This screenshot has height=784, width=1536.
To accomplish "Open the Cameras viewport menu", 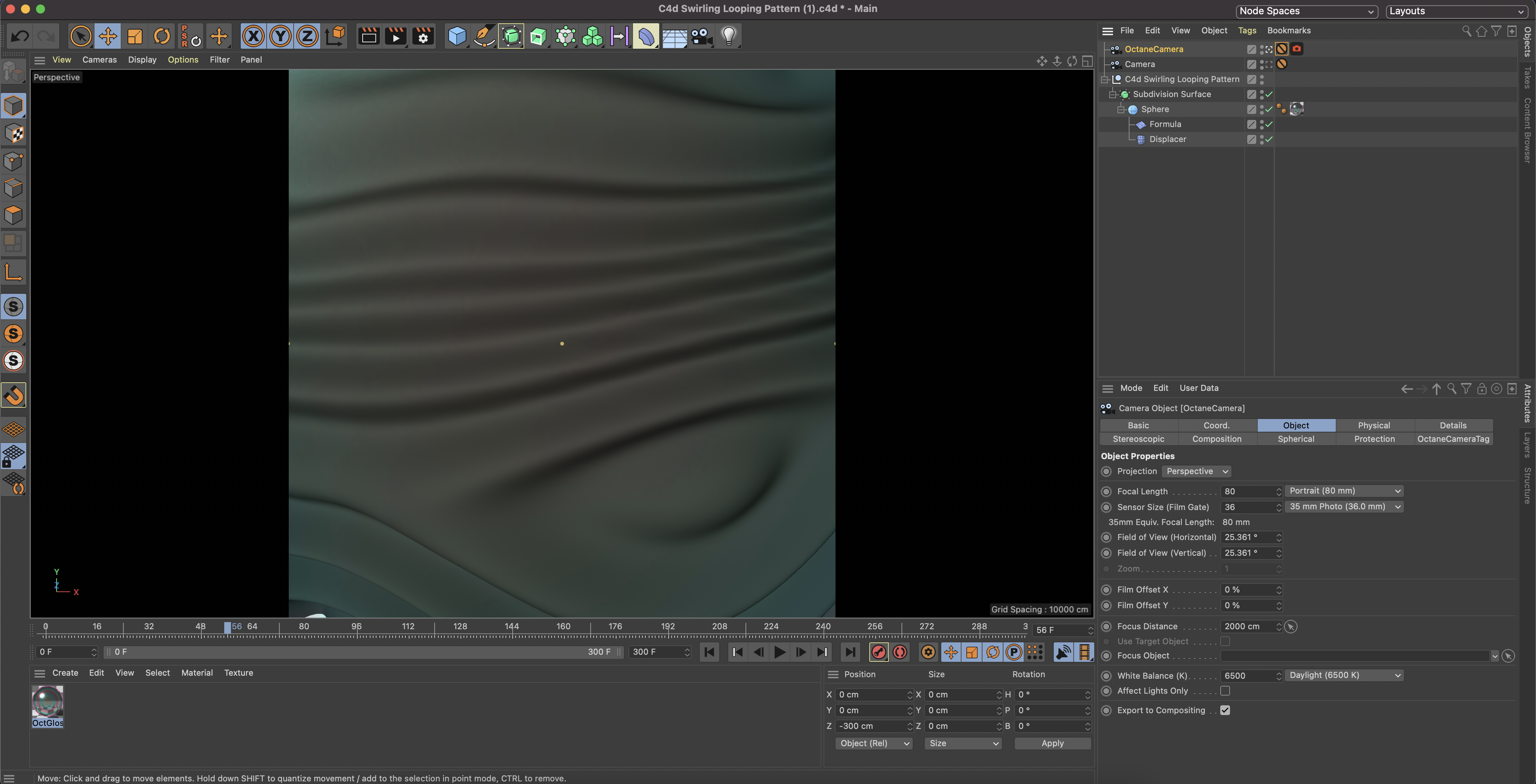I will [x=99, y=60].
